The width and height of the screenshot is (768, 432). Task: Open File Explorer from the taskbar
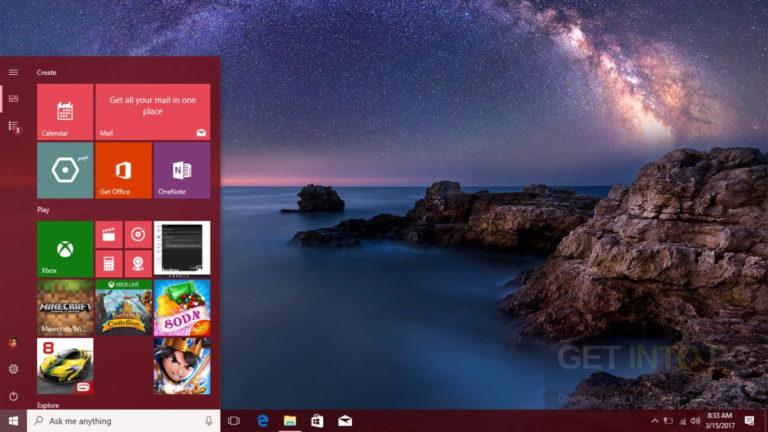click(x=290, y=421)
